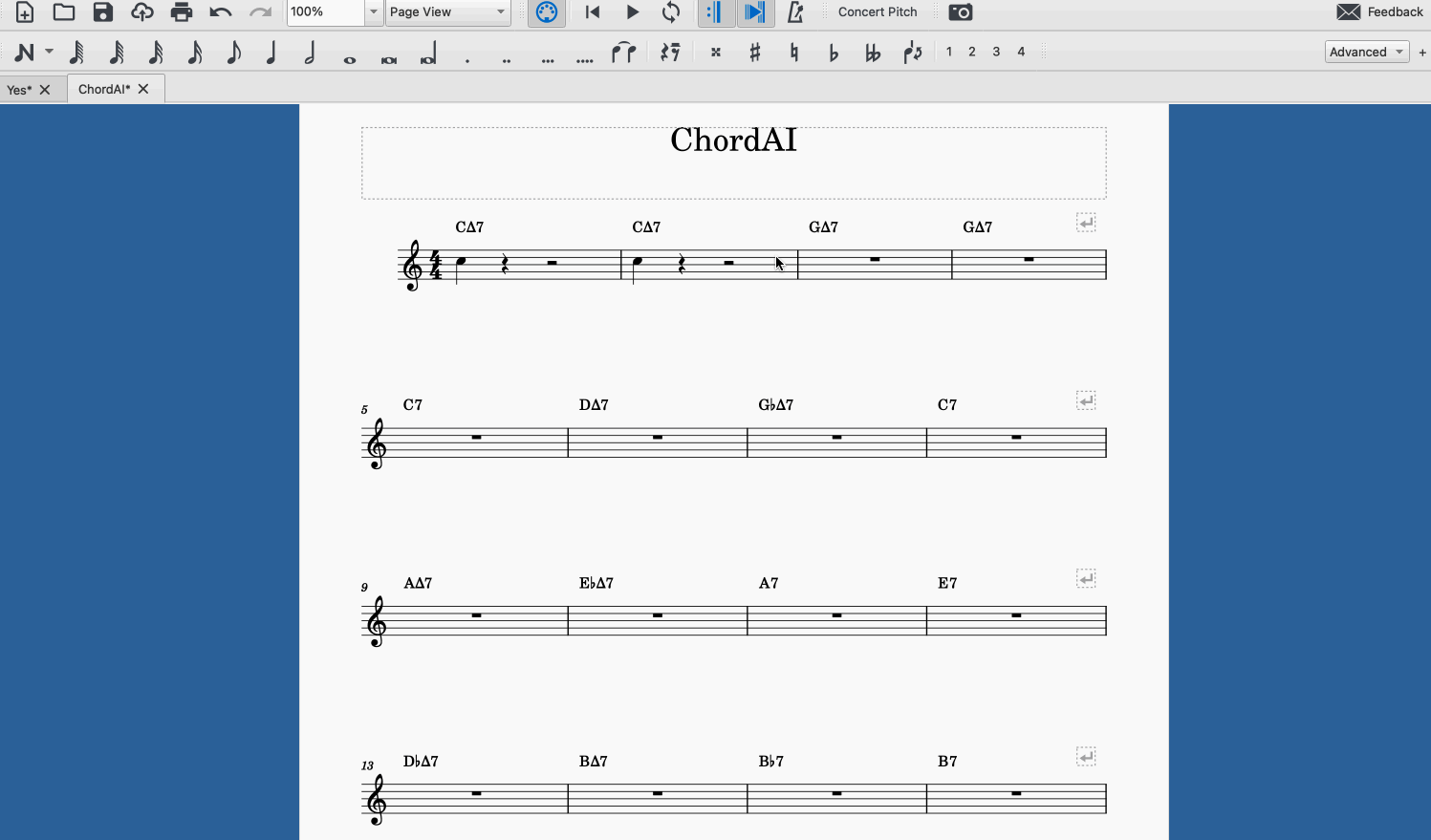Image resolution: width=1431 pixels, height=840 pixels.
Task: Toggle MIDI input on the toolbar
Action: (x=546, y=12)
